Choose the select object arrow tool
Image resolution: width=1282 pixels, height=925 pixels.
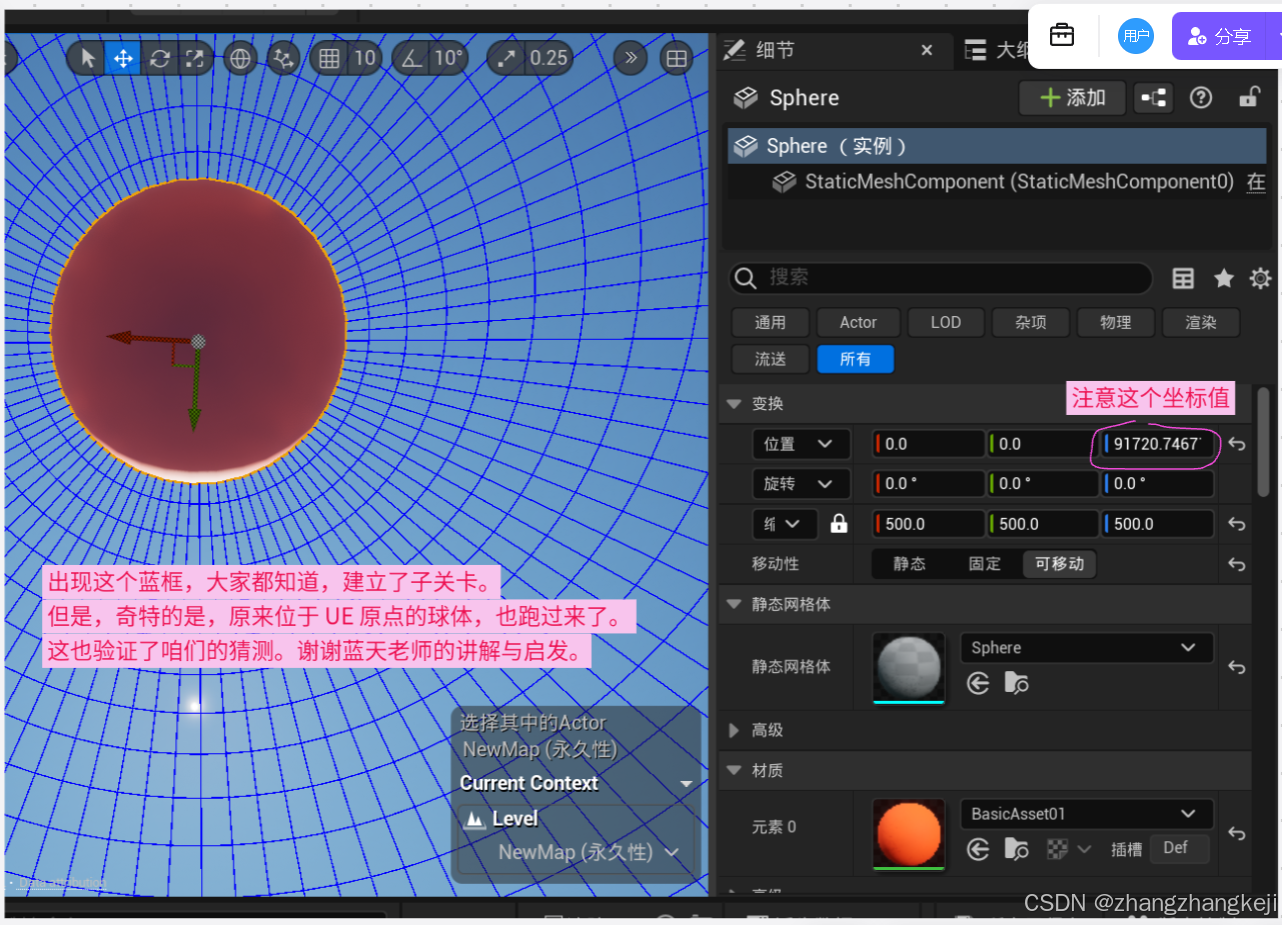pyautogui.click(x=87, y=58)
